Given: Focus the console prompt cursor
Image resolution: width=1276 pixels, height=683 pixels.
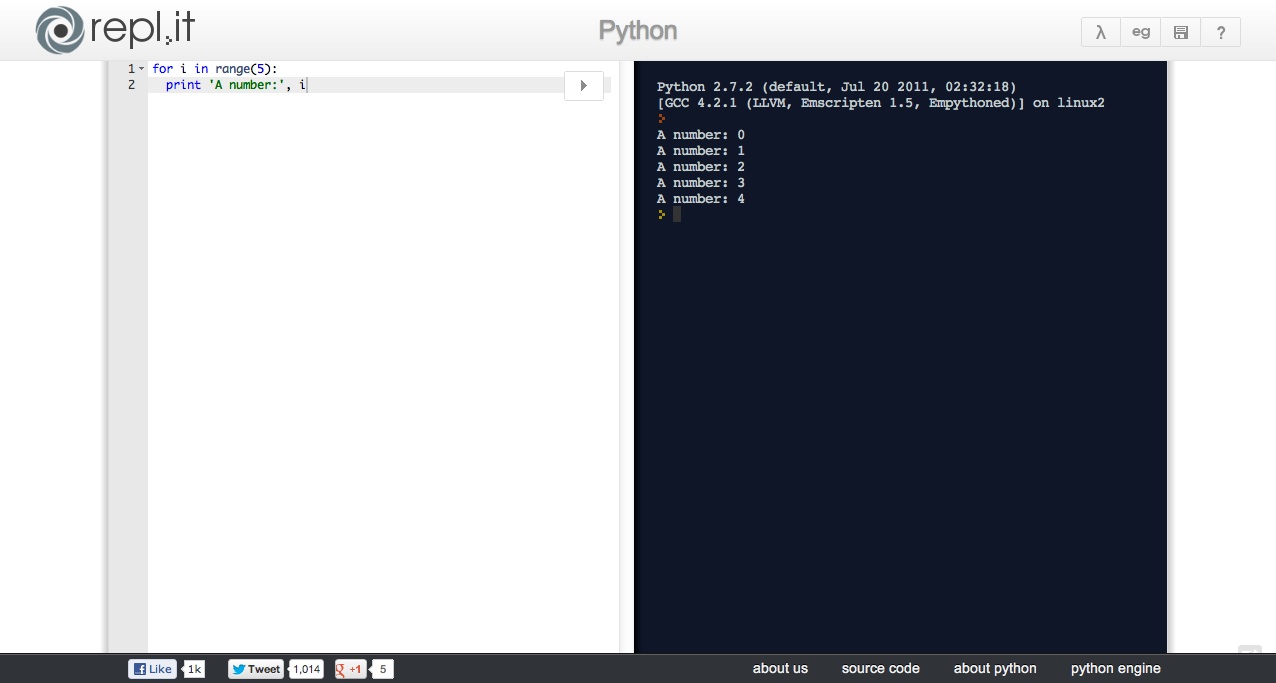Looking at the screenshot, I should pyautogui.click(x=677, y=214).
